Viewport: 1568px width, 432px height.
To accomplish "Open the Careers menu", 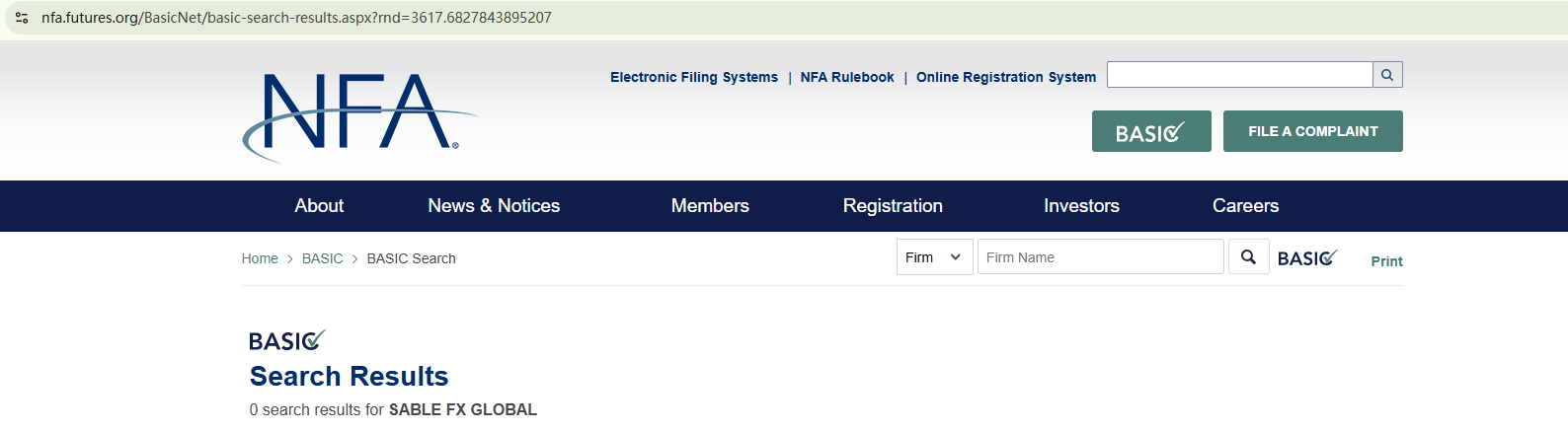I will pyautogui.click(x=1245, y=206).
